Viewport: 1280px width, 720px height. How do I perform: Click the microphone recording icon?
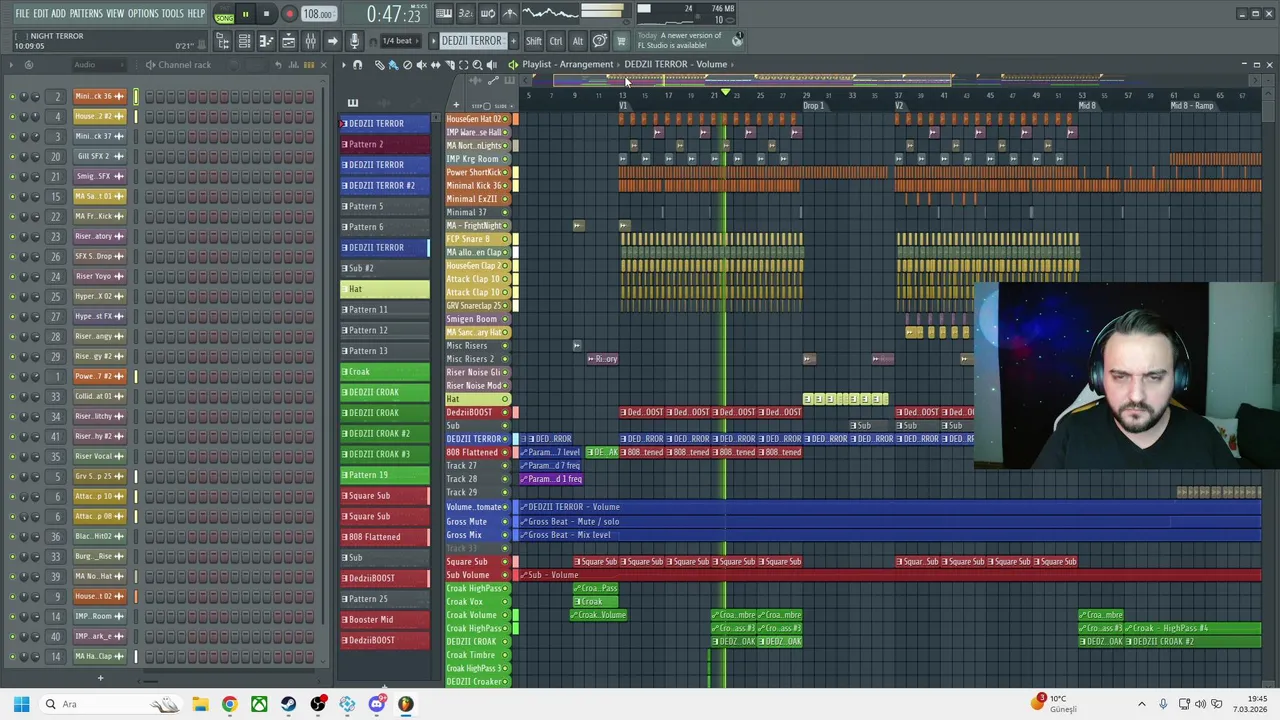[354, 41]
